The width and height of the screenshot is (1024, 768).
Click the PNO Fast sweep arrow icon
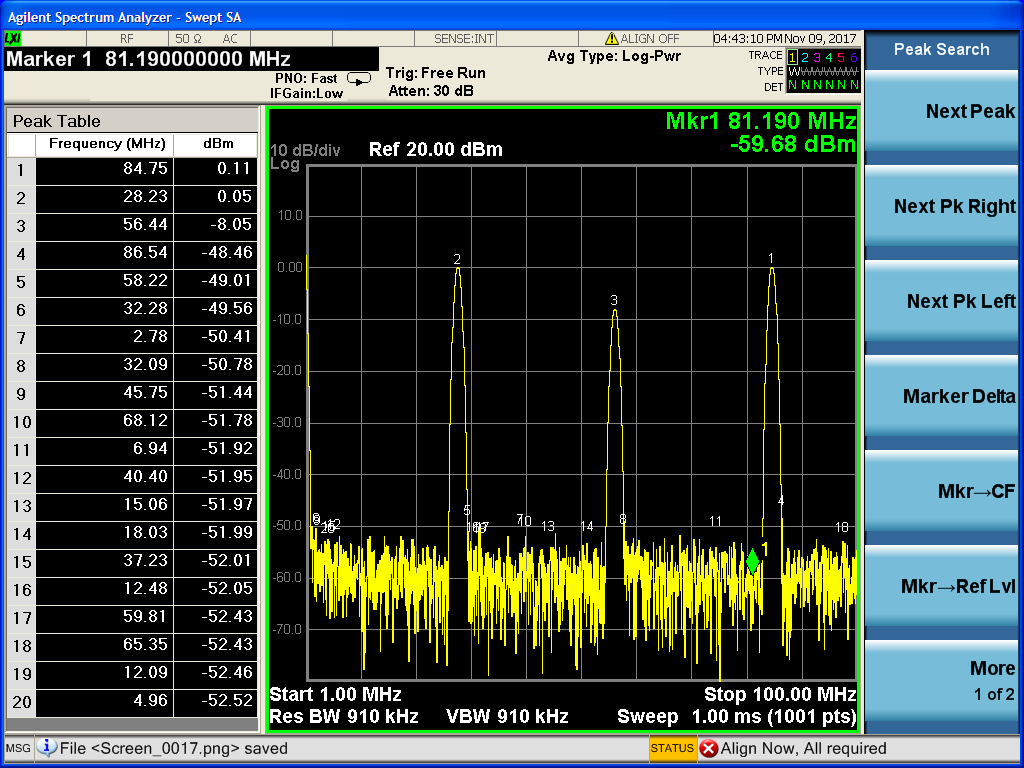358,78
